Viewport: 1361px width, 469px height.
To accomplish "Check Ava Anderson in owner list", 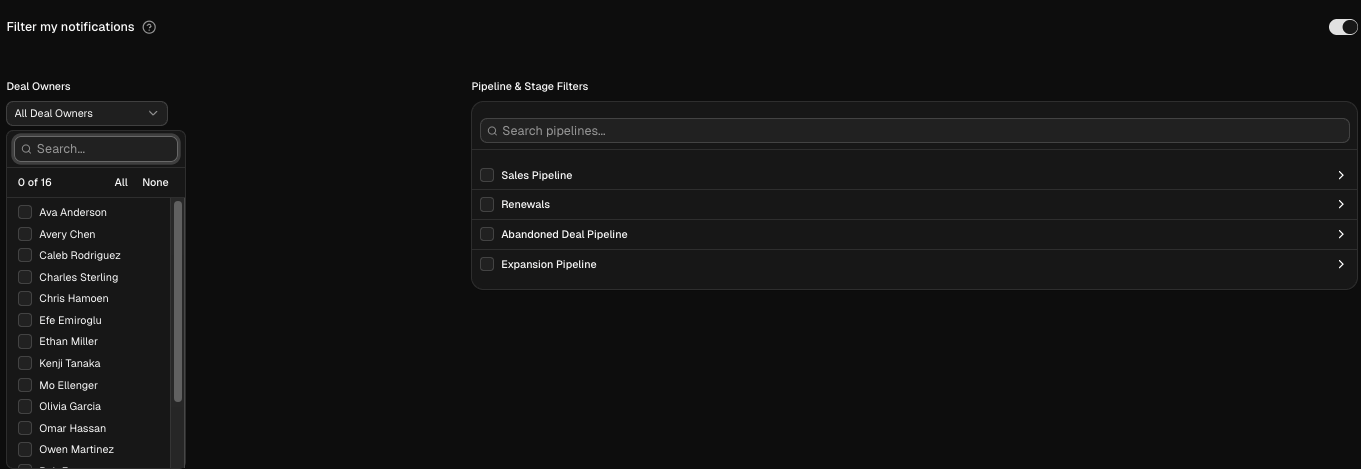I will click(x=25, y=212).
